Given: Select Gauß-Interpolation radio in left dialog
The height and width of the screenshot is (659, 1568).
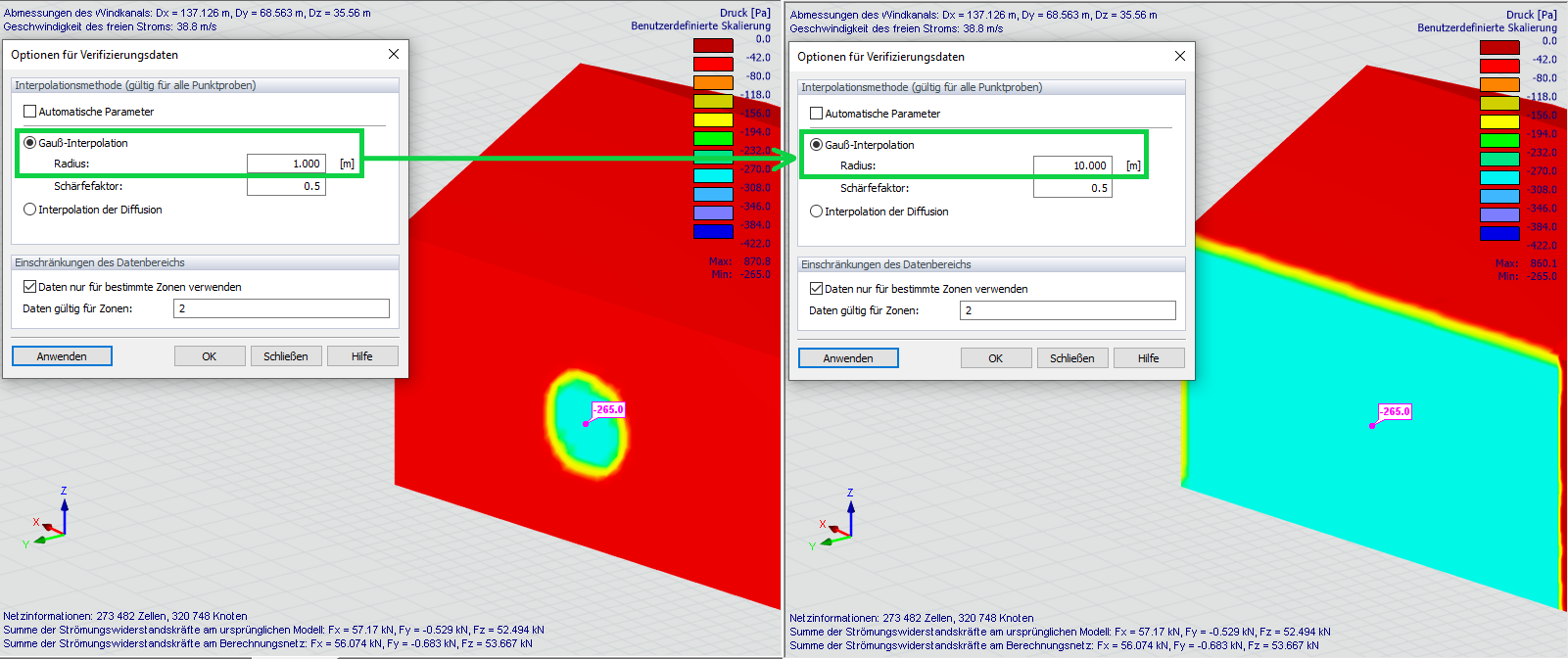Looking at the screenshot, I should point(29,143).
